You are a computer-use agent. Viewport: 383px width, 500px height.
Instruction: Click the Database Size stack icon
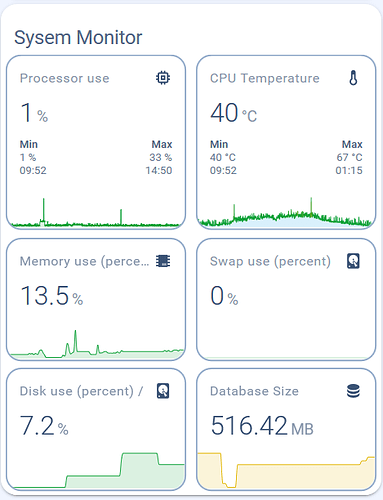click(353, 391)
